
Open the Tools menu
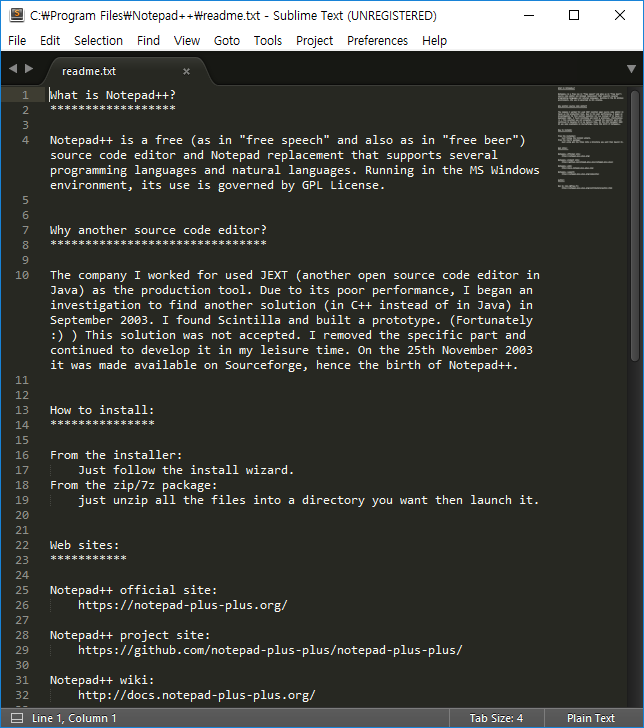point(267,41)
